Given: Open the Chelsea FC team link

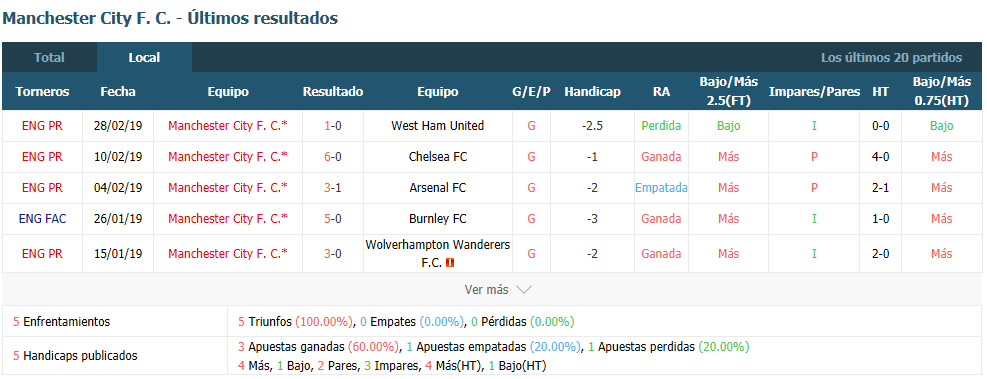Looking at the screenshot, I should tap(437, 157).
